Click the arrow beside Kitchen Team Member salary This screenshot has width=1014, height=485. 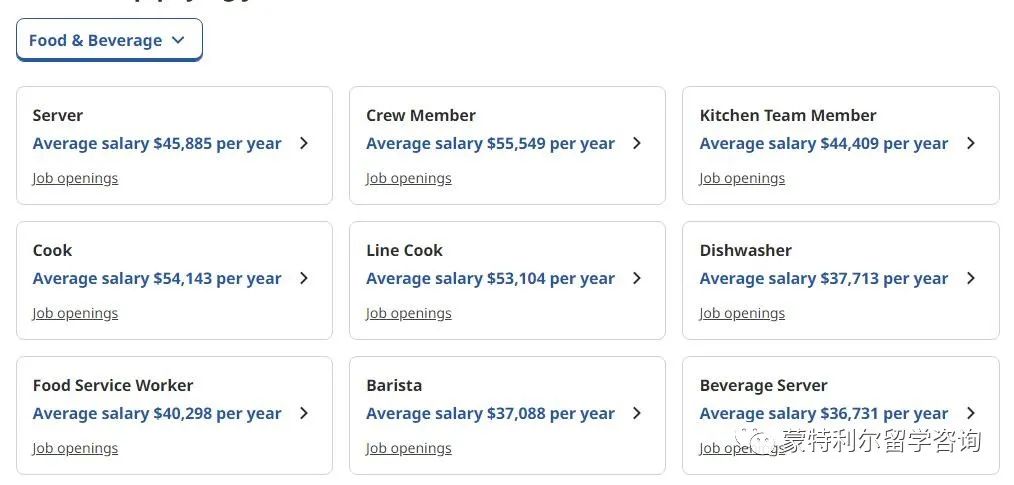point(971,144)
